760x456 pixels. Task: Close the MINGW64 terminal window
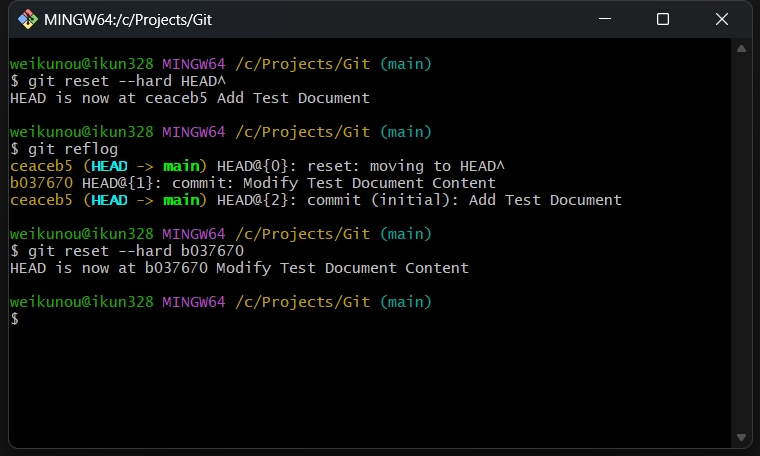[x=722, y=19]
